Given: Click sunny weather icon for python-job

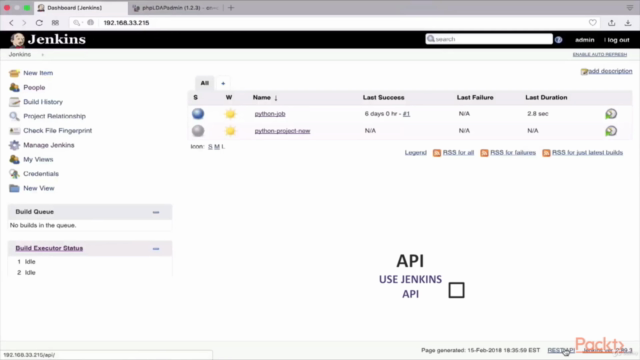Looking at the screenshot, I should (230, 113).
